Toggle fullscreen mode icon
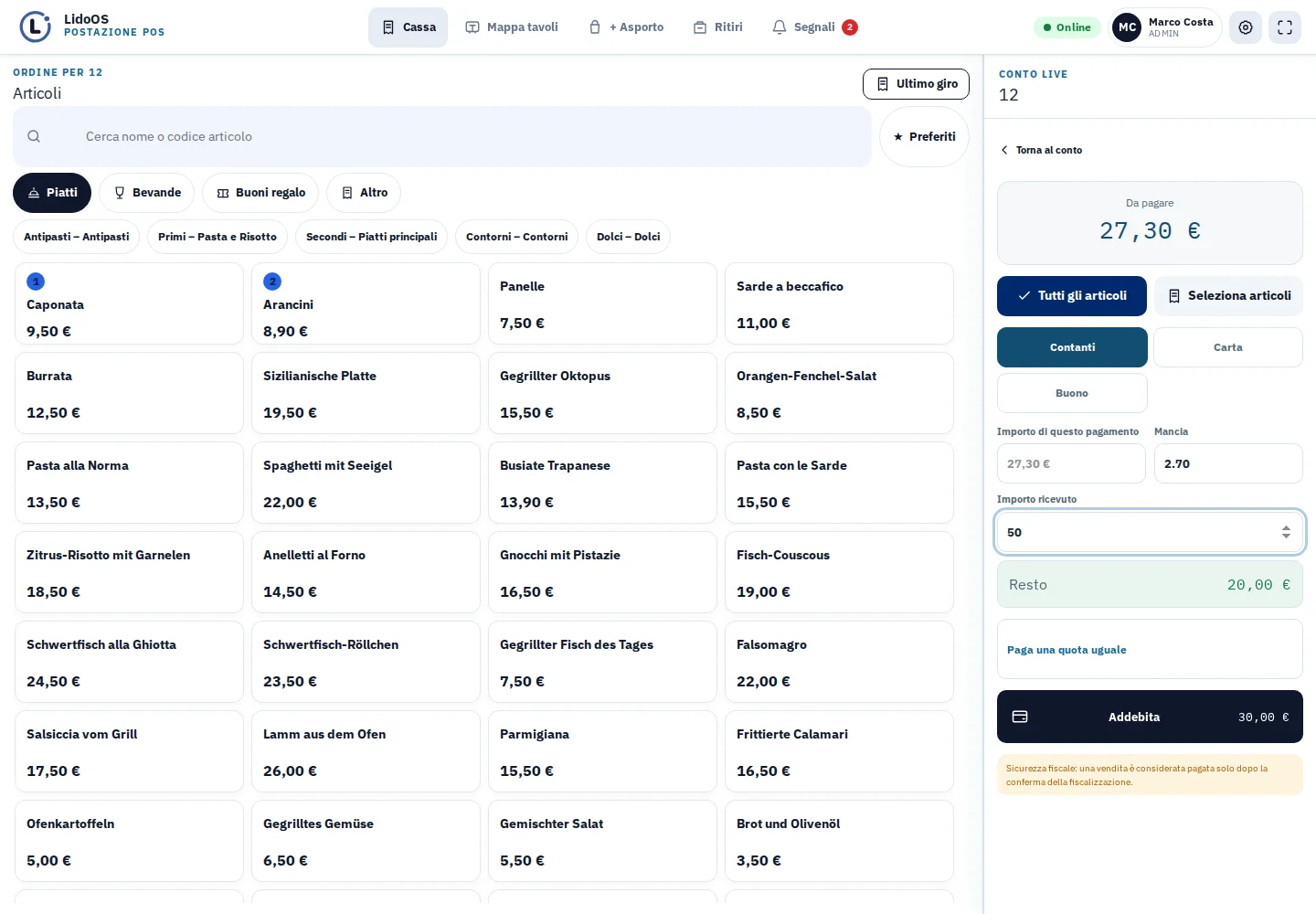 pyautogui.click(x=1285, y=27)
